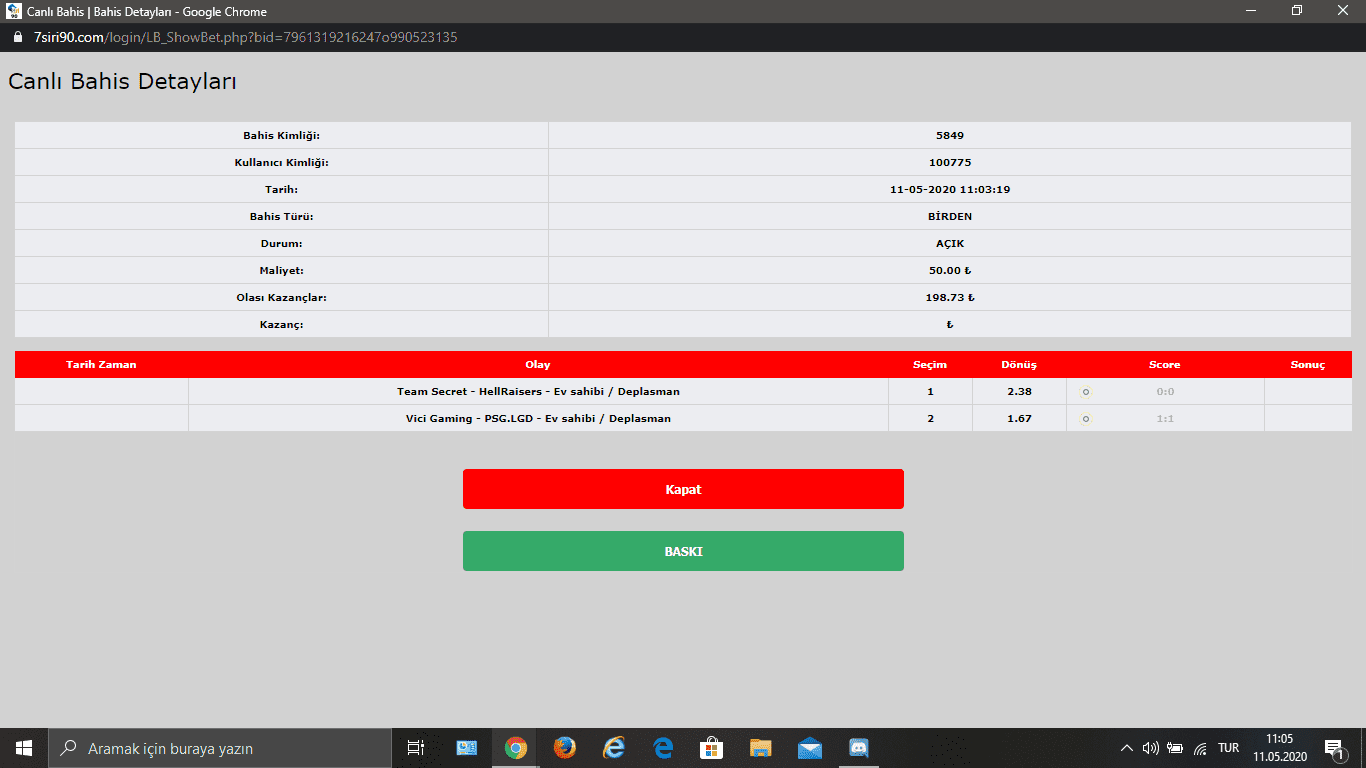
Task: Click the 1.67 odds value
Action: coord(1019,419)
